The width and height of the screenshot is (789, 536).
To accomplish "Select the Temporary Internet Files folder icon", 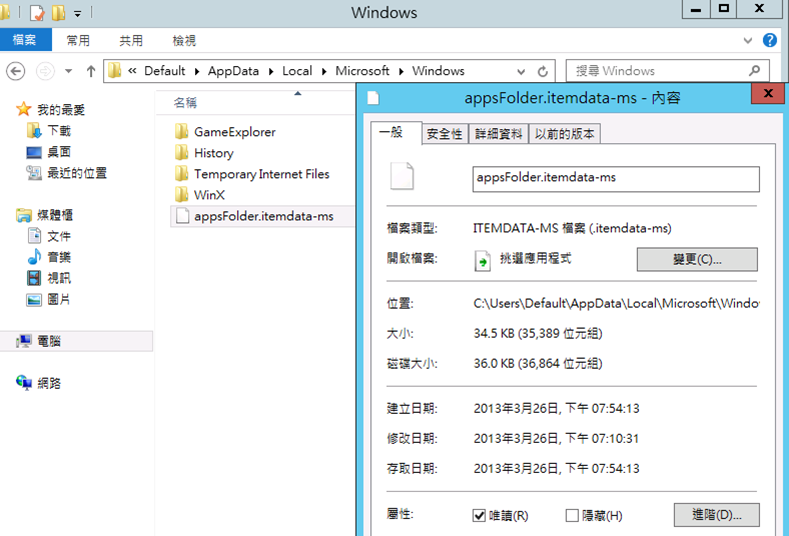I will 182,174.
